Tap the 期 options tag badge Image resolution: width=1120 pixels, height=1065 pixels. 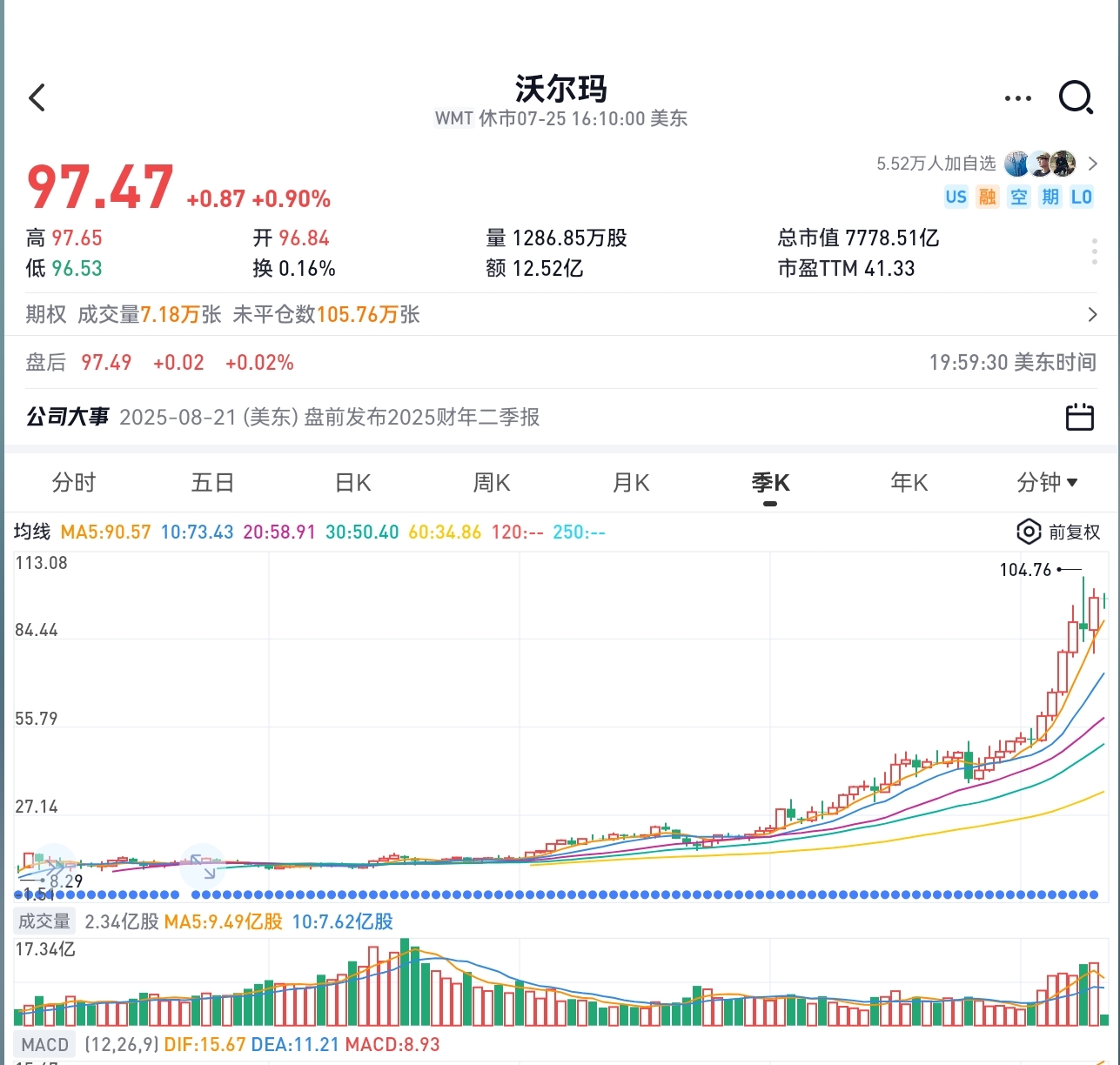point(1050,197)
